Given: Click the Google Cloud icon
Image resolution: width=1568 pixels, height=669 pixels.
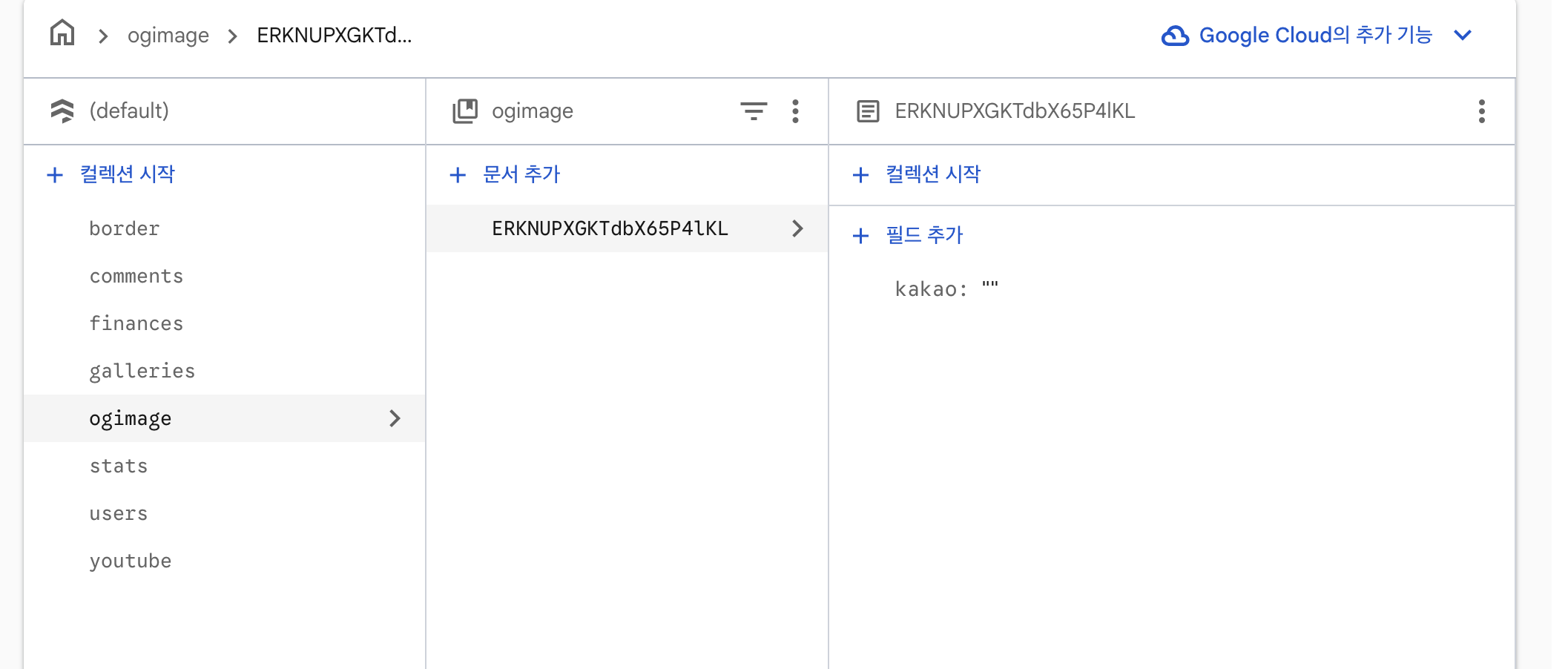Looking at the screenshot, I should tap(1175, 36).
